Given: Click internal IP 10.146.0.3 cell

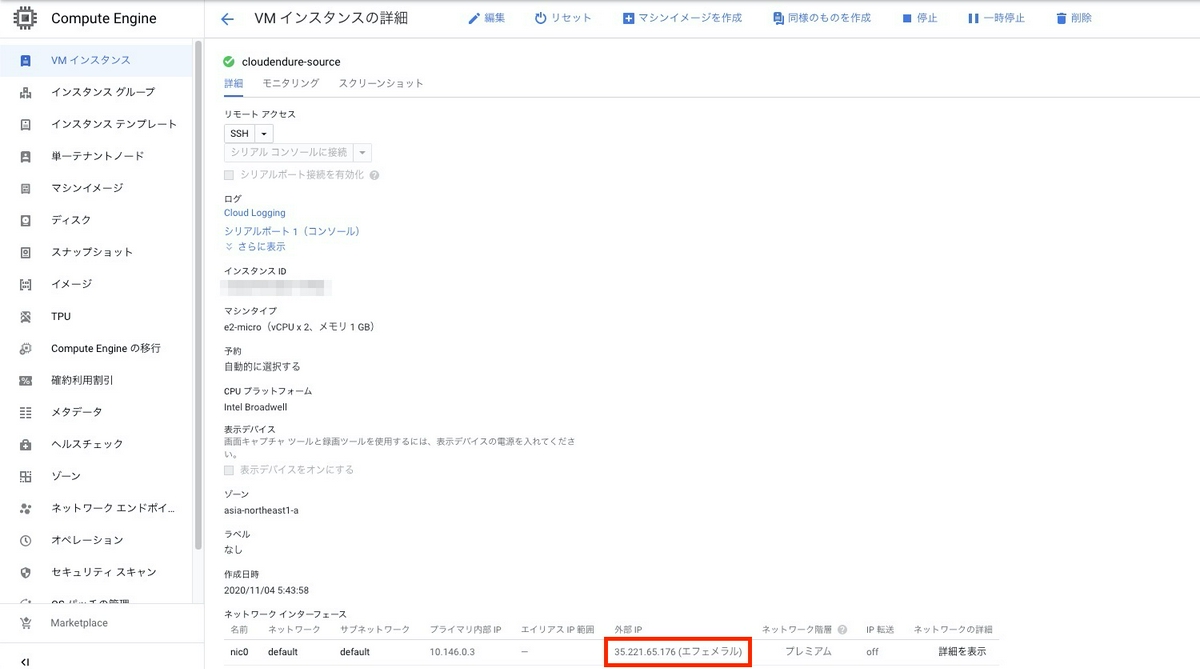Looking at the screenshot, I should click(x=452, y=652).
